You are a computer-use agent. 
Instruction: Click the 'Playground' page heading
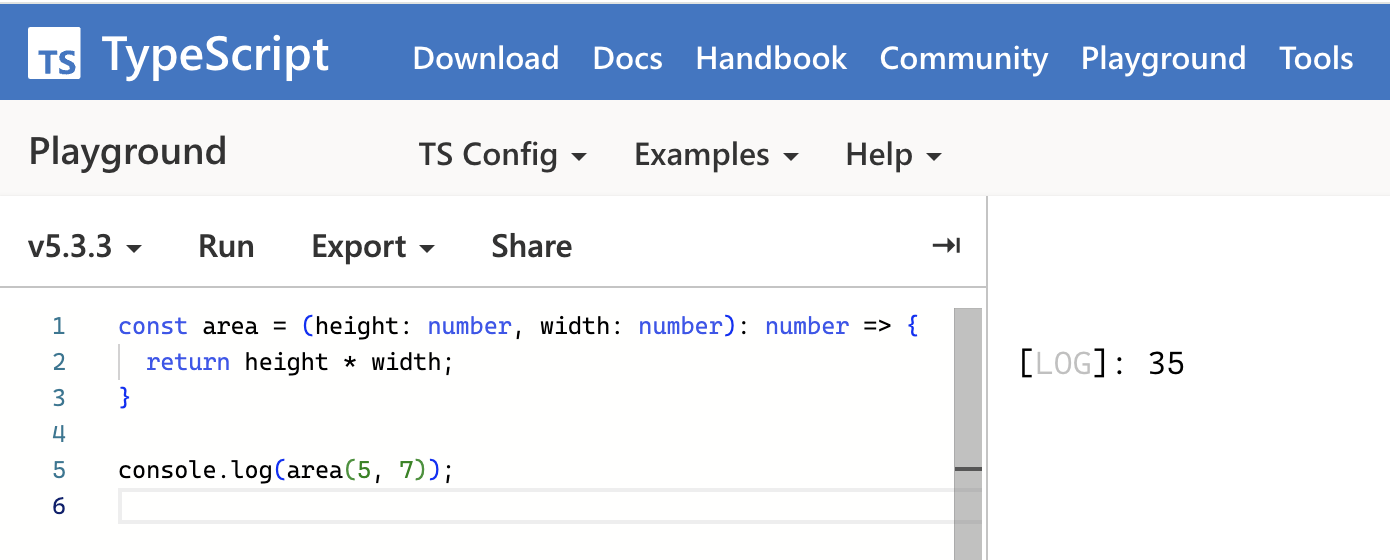tap(128, 152)
